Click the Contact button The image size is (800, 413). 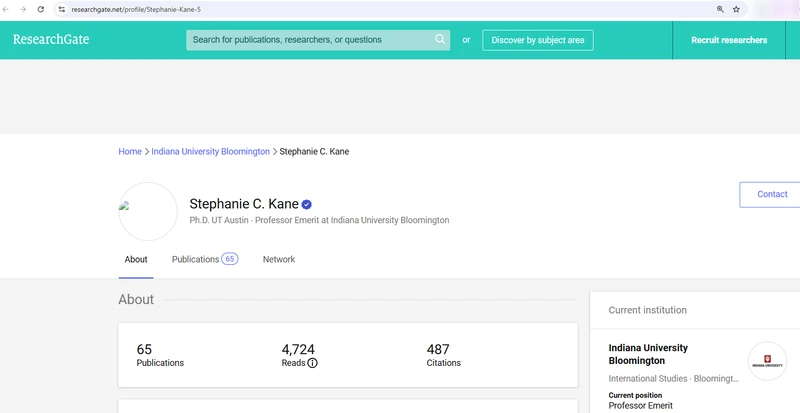770,195
